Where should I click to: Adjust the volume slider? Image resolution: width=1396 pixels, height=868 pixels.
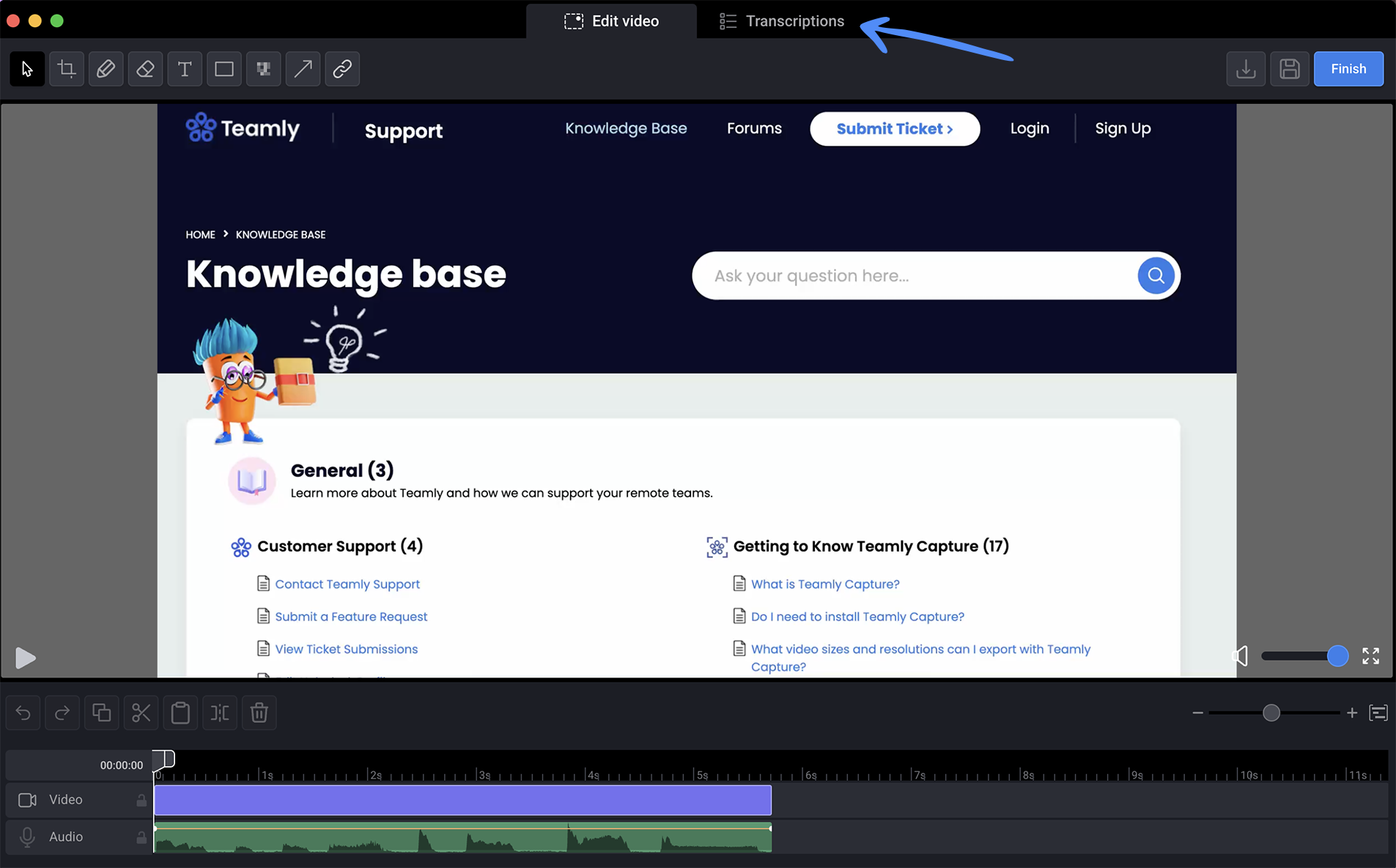1304,656
